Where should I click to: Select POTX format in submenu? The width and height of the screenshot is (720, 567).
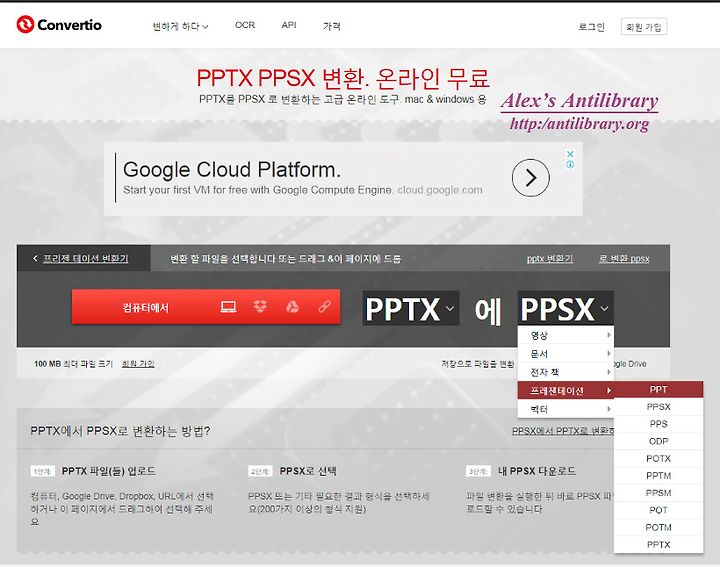click(x=658, y=458)
